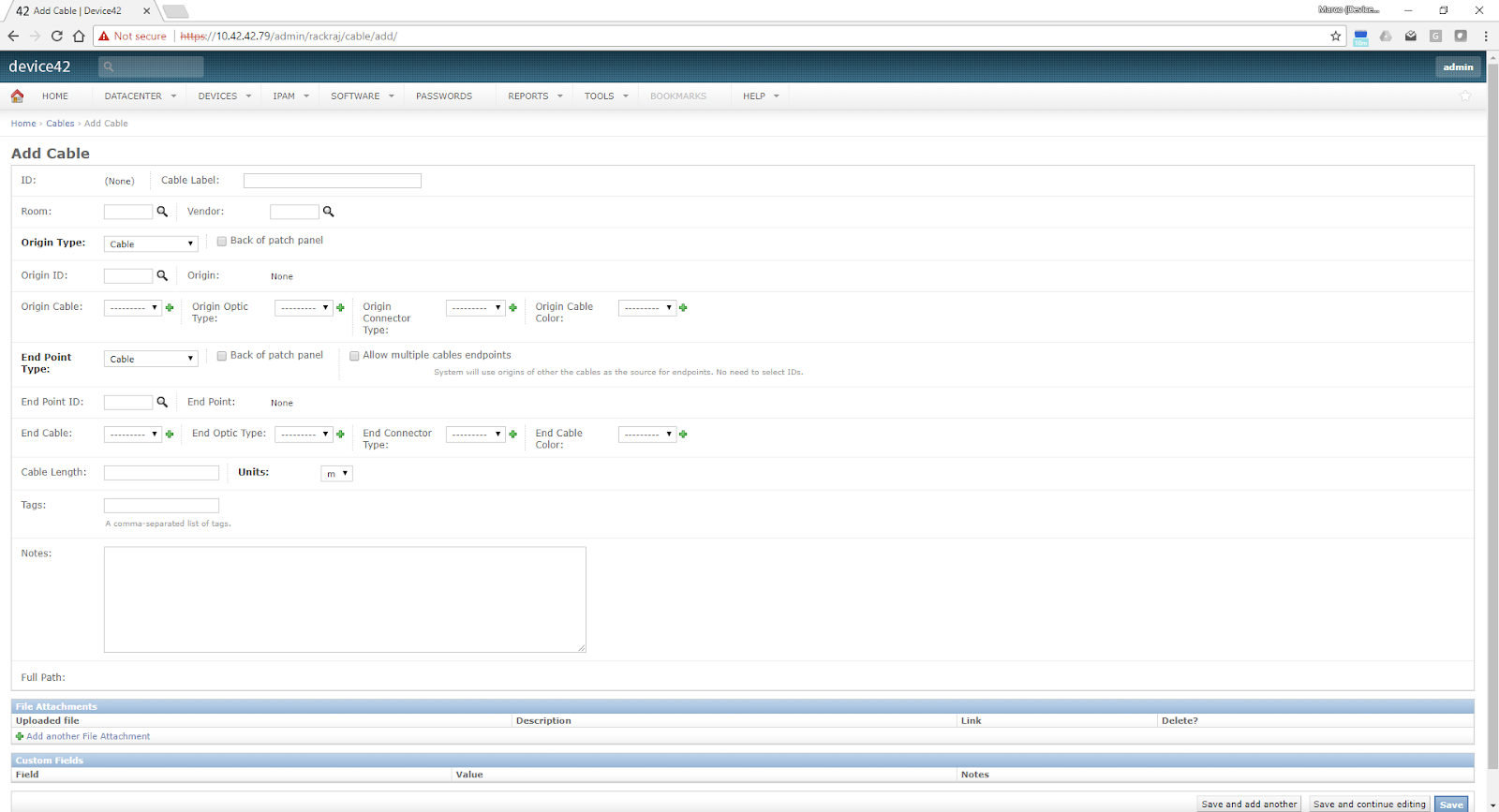Click the home icon in navigation bar
This screenshot has width=1499, height=812.
point(17,96)
